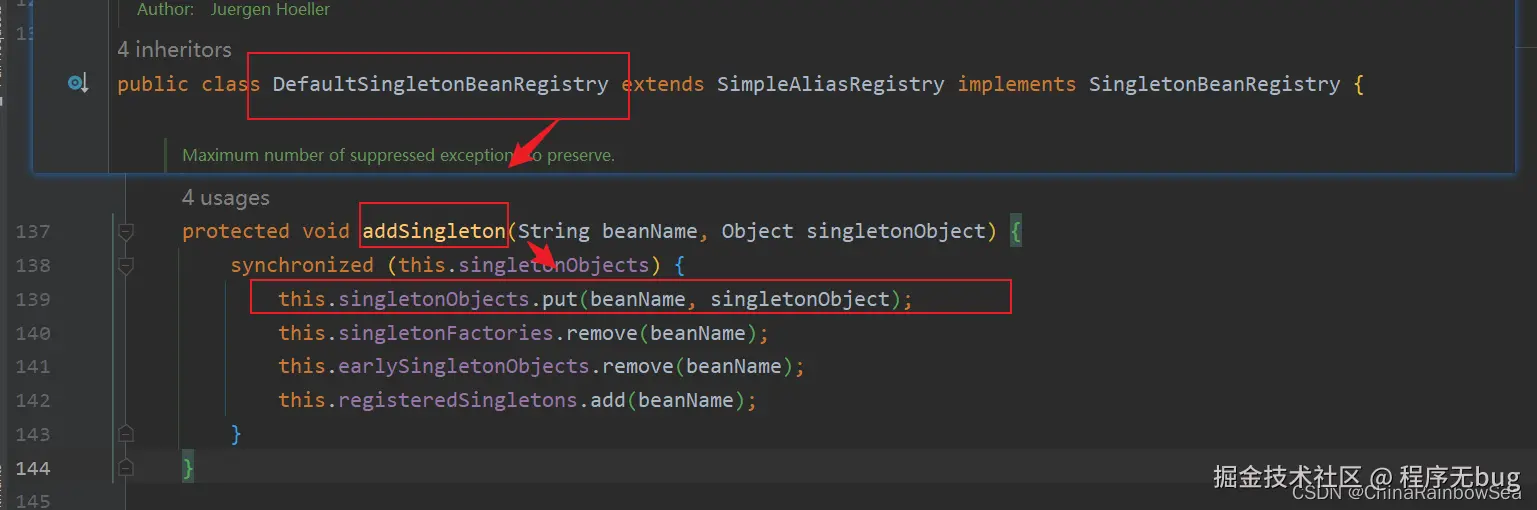Click the fold end marker at line 143
This screenshot has width=1537, height=510.
coord(126,433)
